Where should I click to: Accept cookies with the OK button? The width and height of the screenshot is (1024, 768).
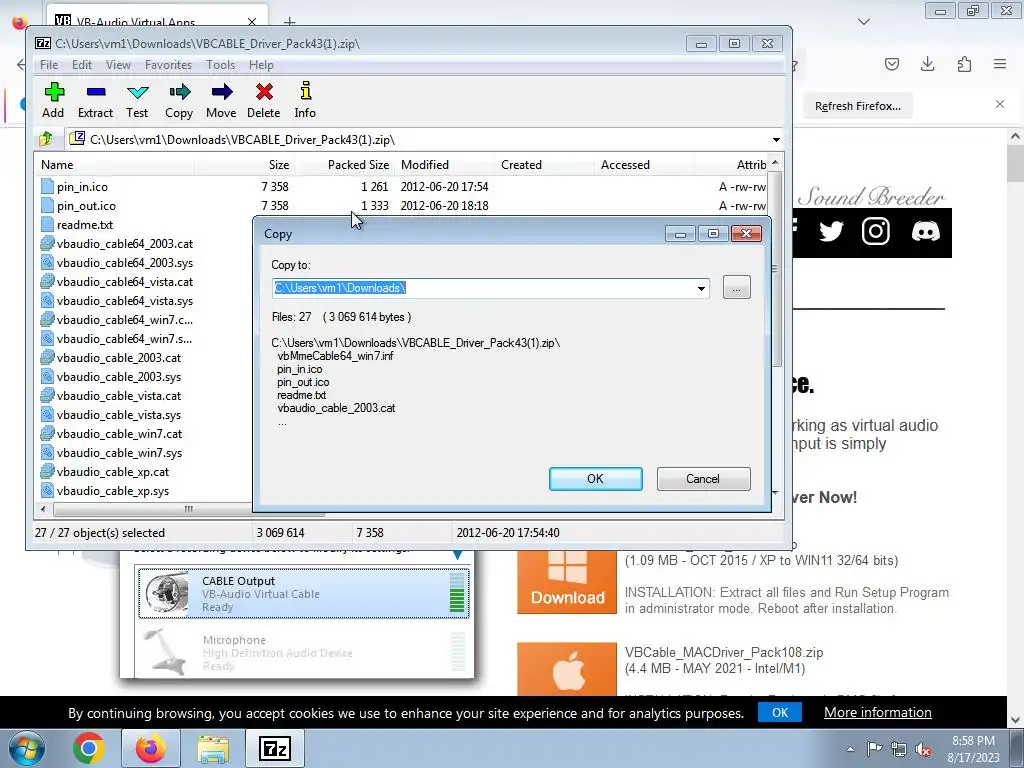coord(780,712)
